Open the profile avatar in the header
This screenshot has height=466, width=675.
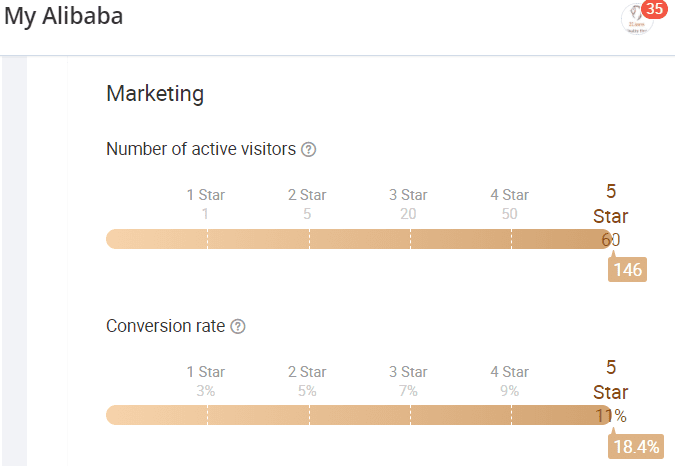click(636, 20)
